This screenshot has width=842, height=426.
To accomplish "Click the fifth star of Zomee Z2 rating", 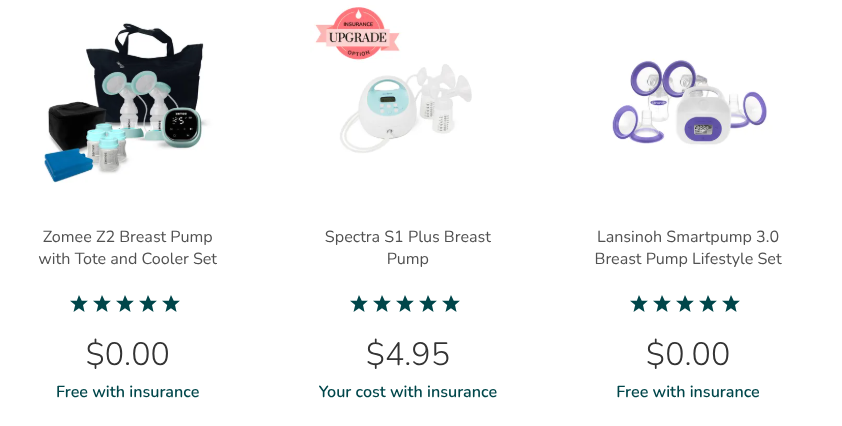I will click(x=171, y=304).
